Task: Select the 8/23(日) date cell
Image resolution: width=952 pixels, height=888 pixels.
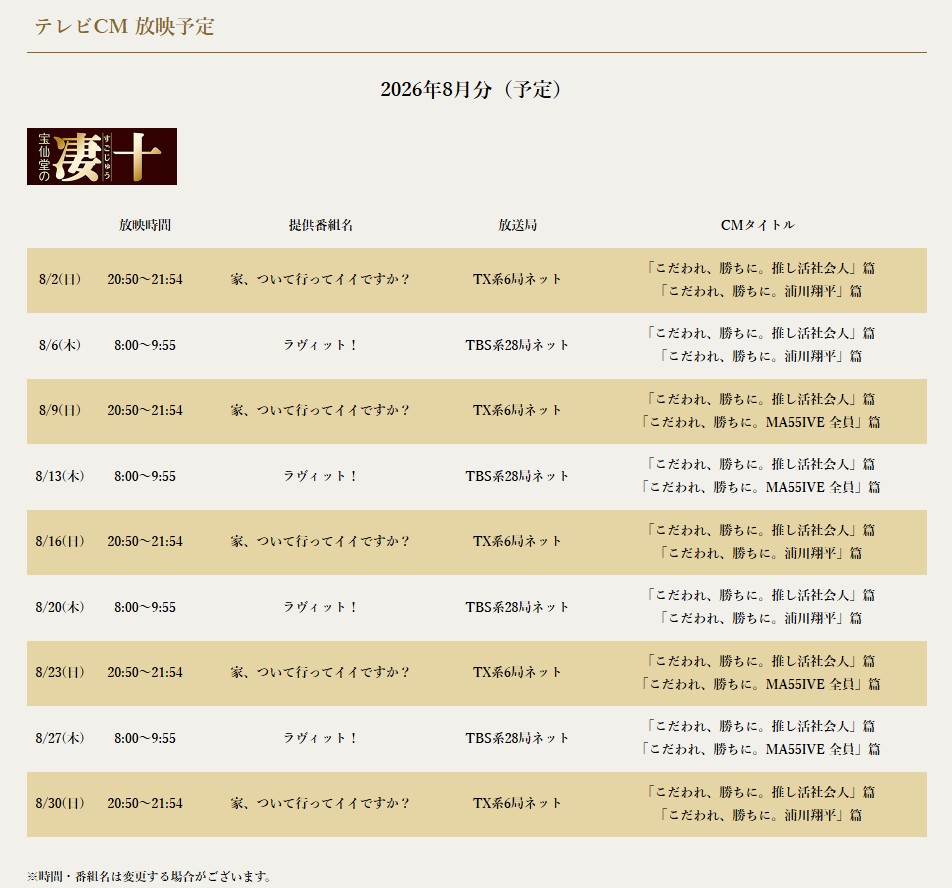Action: [60, 673]
